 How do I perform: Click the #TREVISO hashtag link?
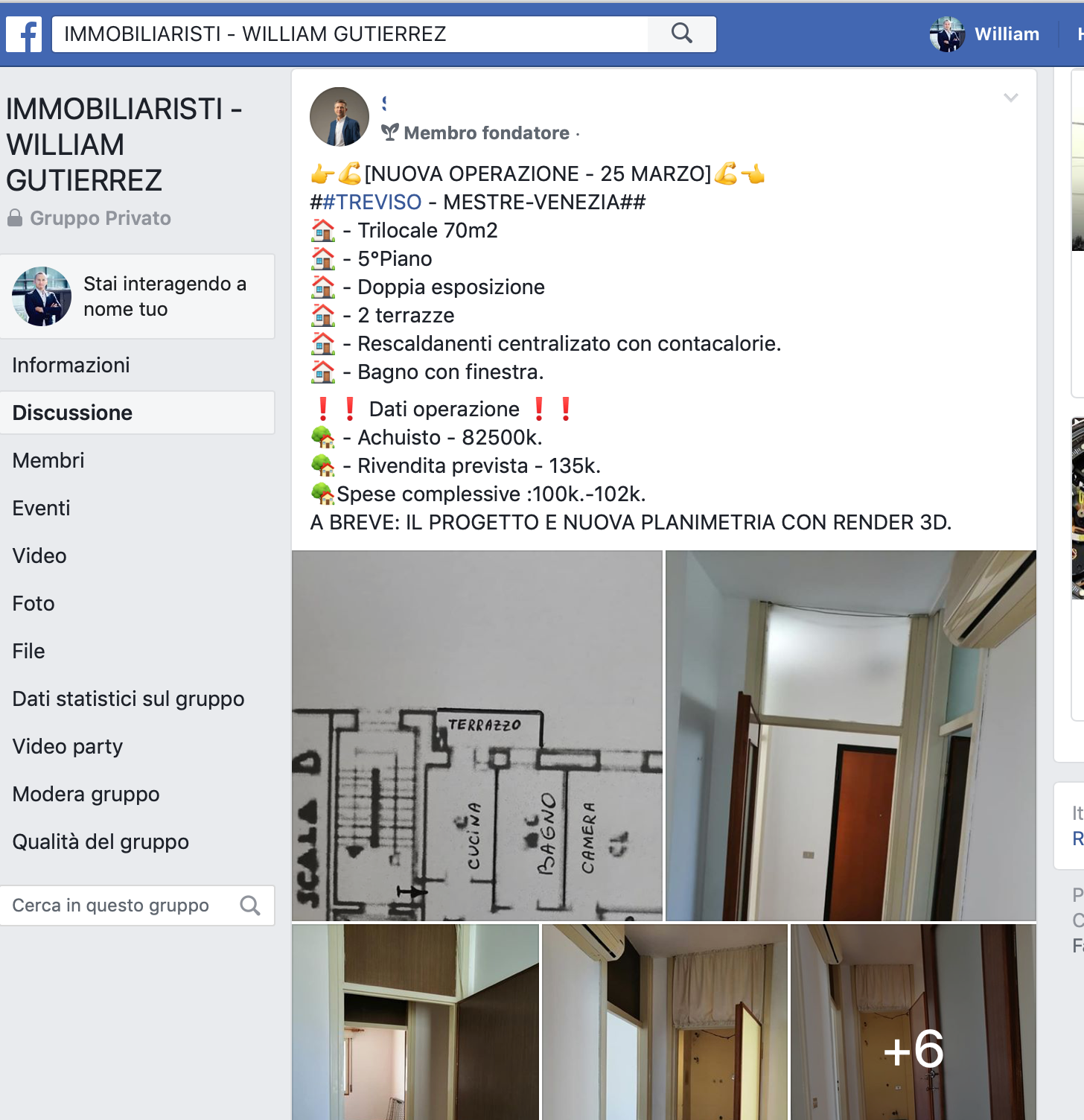click(x=372, y=202)
